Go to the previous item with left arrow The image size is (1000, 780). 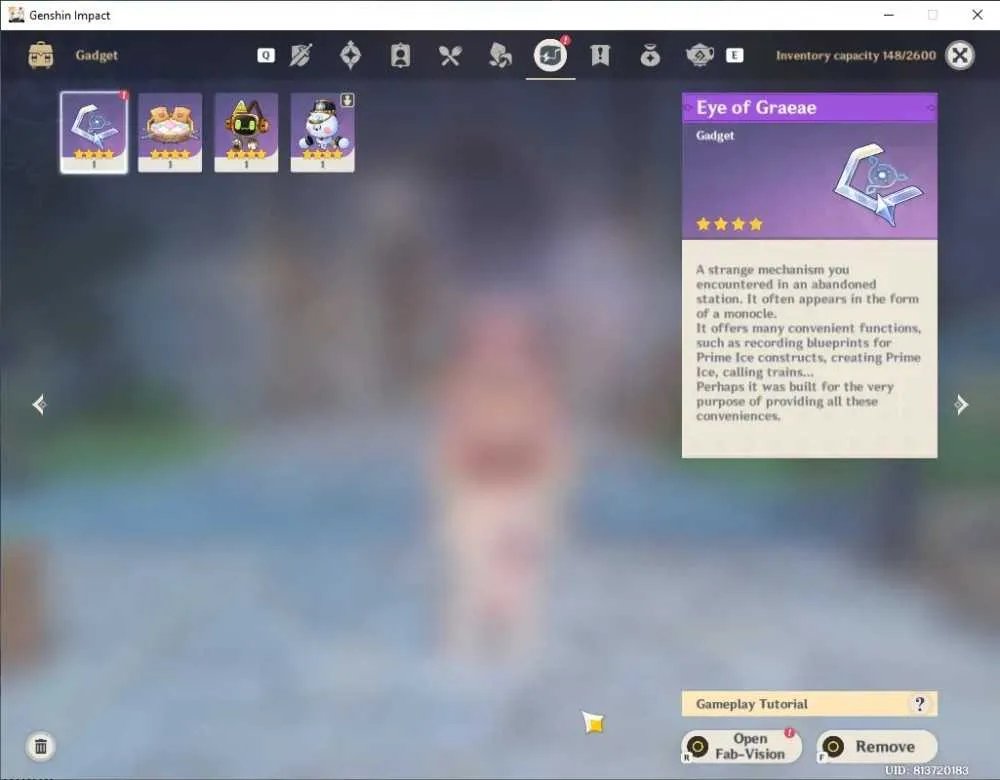tap(40, 404)
